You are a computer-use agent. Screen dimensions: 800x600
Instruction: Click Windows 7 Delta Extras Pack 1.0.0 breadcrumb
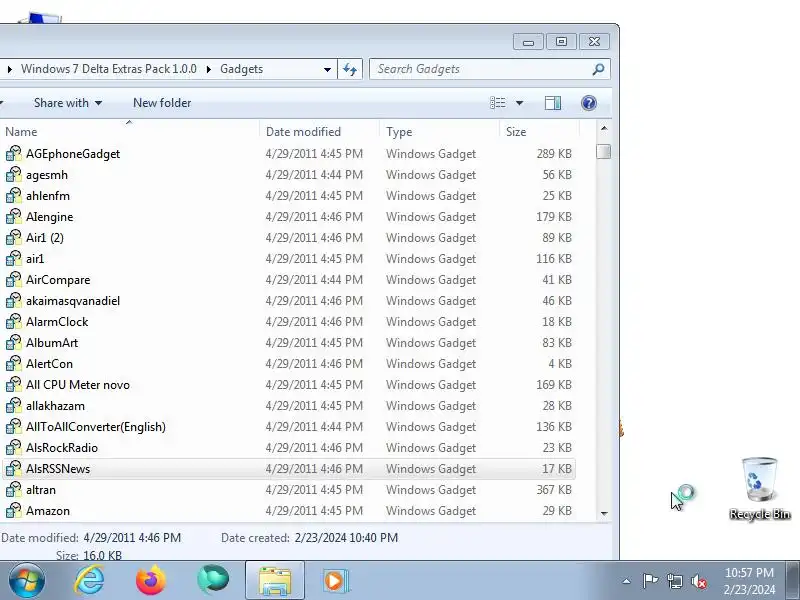pos(109,69)
